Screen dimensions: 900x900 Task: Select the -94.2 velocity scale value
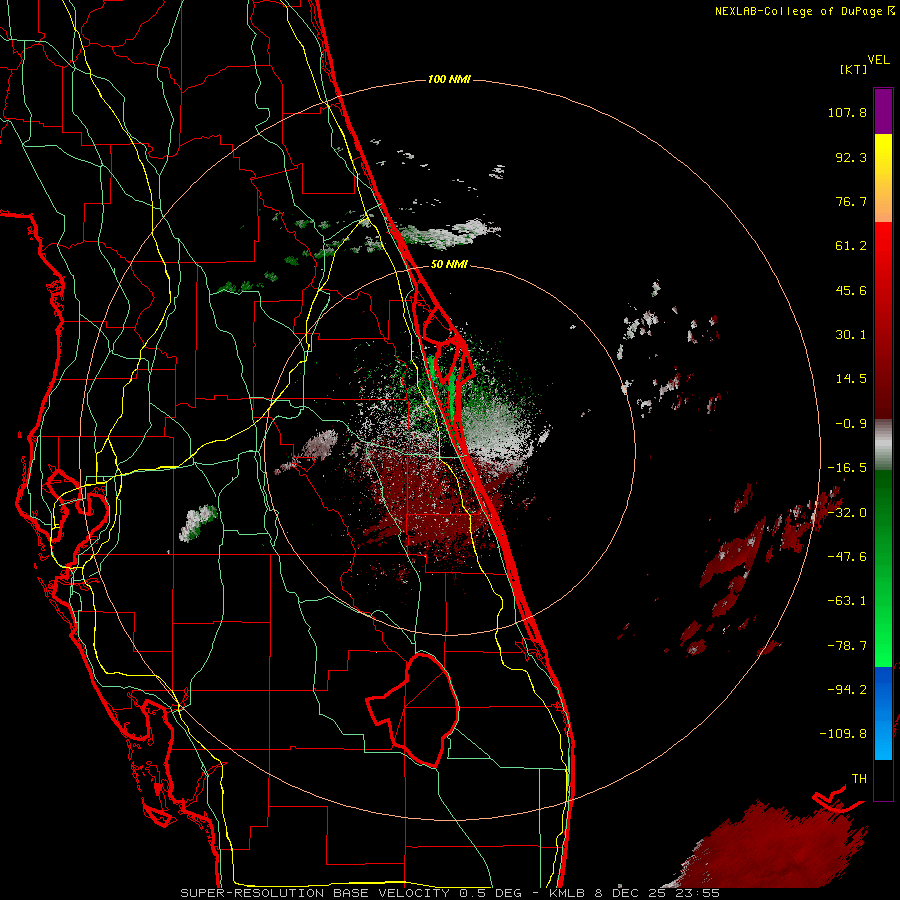(847, 690)
